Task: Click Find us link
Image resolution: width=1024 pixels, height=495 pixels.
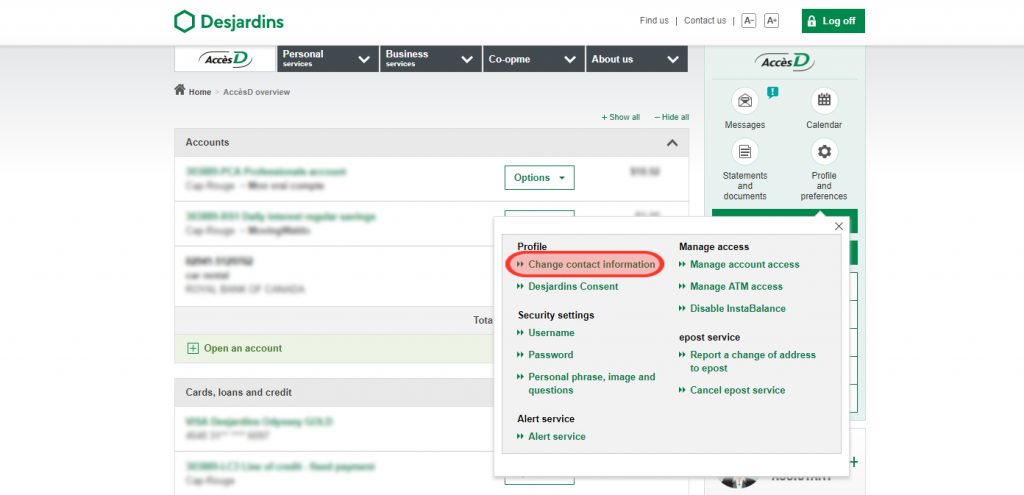Action: [654, 21]
